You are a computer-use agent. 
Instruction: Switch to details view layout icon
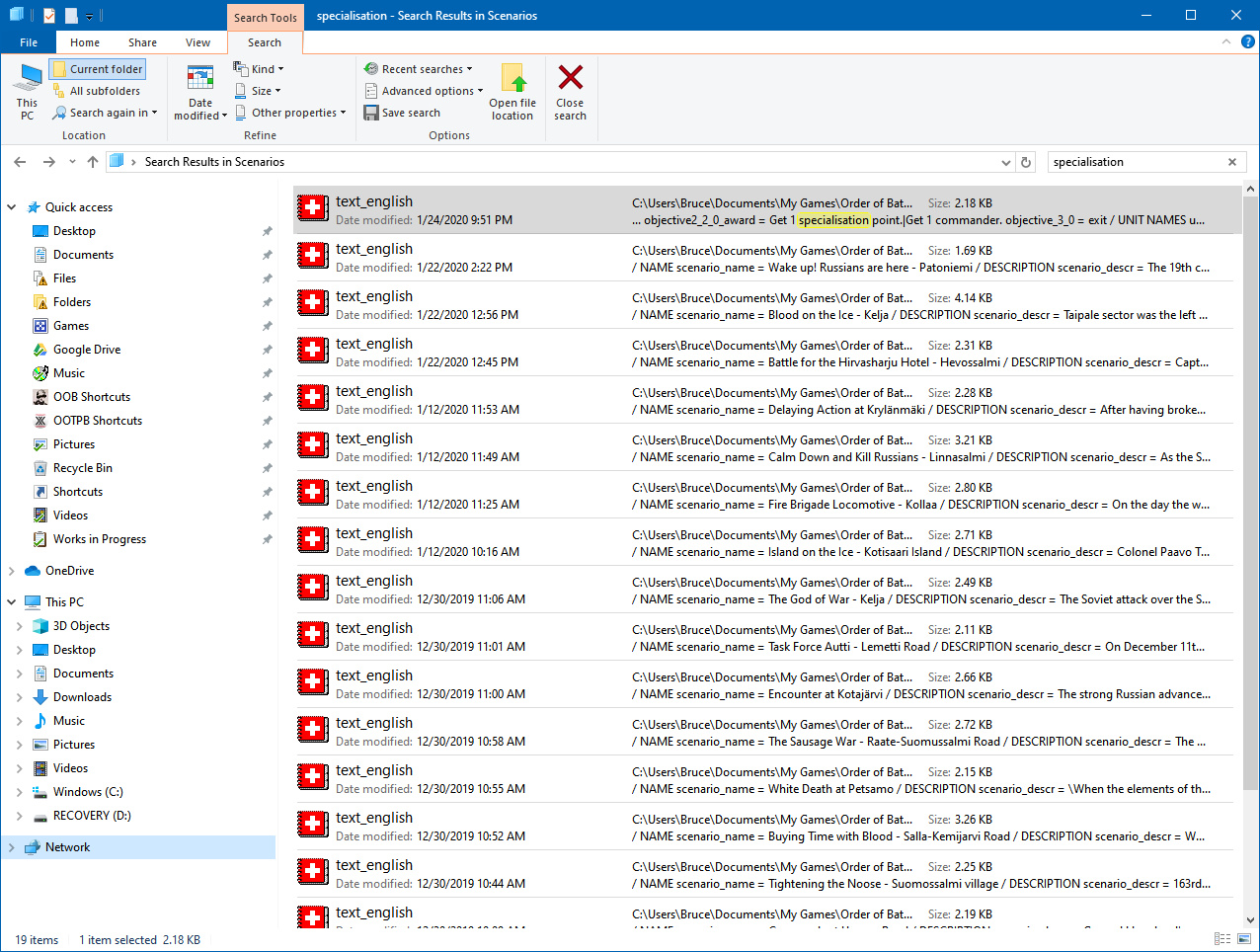coord(1222,939)
